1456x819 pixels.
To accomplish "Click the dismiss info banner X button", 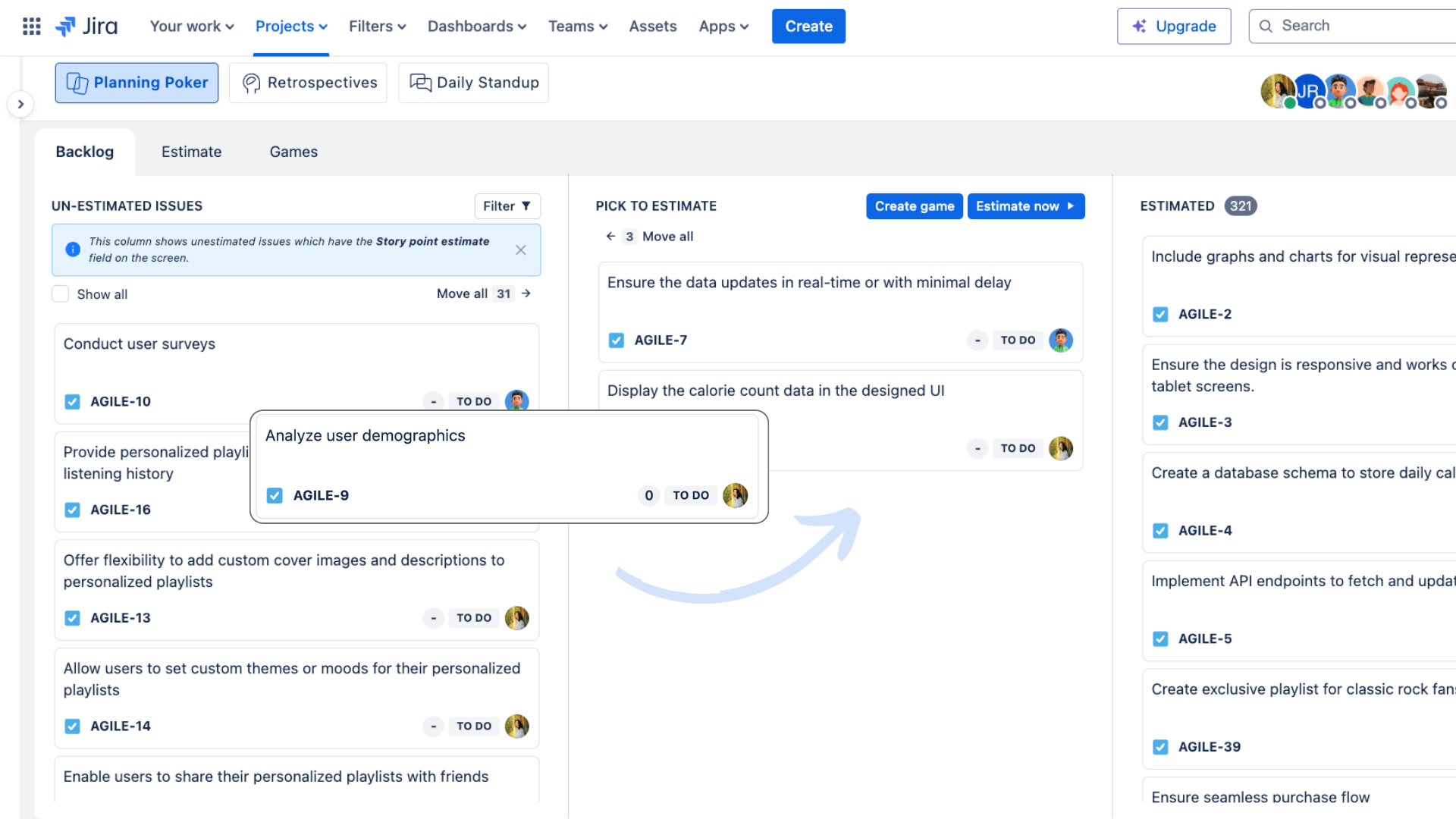I will tap(521, 249).
